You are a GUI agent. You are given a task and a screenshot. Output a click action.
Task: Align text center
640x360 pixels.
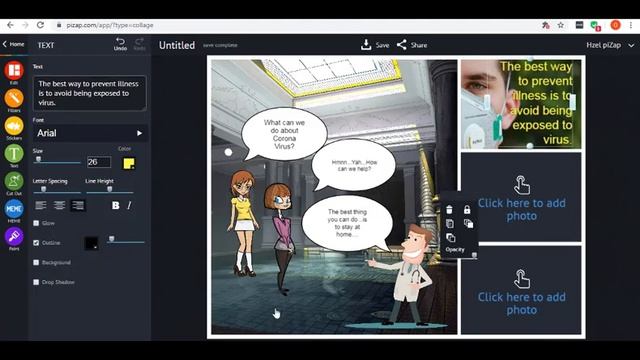coord(59,205)
